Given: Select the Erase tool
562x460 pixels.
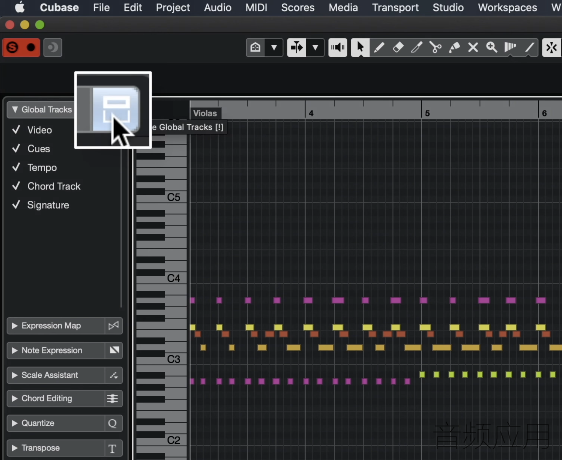Looking at the screenshot, I should (x=398, y=47).
